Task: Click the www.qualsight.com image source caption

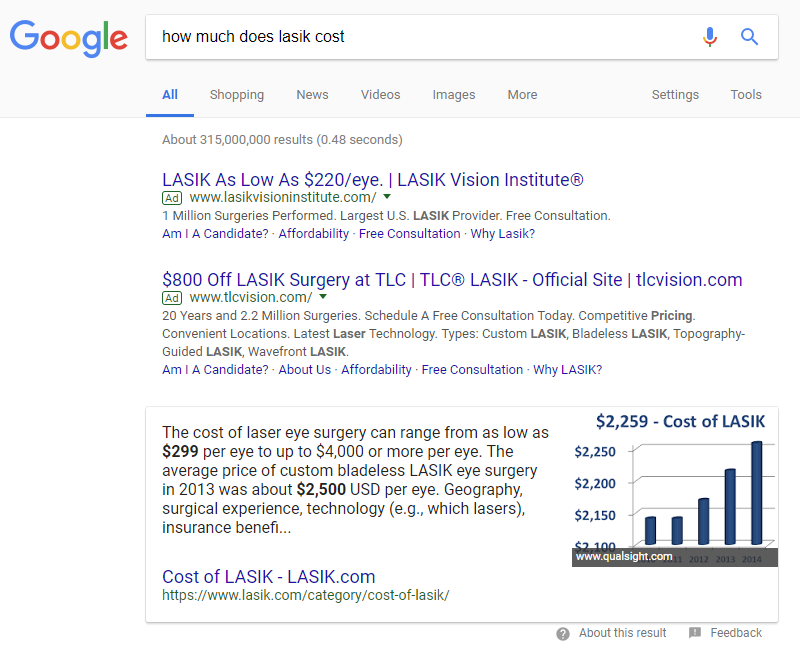Action: click(623, 557)
